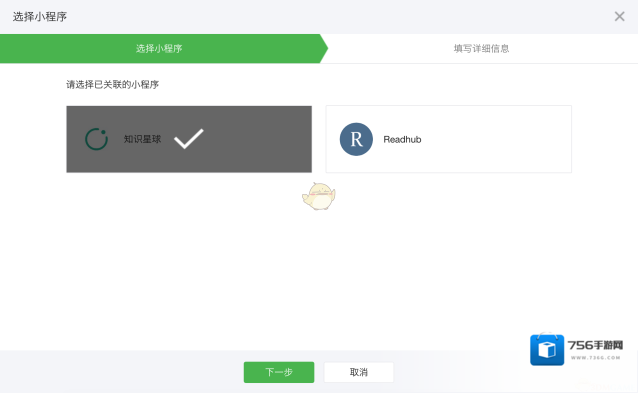The width and height of the screenshot is (638, 393).
Task: Select the Readhub mini program card
Action: coord(448,139)
